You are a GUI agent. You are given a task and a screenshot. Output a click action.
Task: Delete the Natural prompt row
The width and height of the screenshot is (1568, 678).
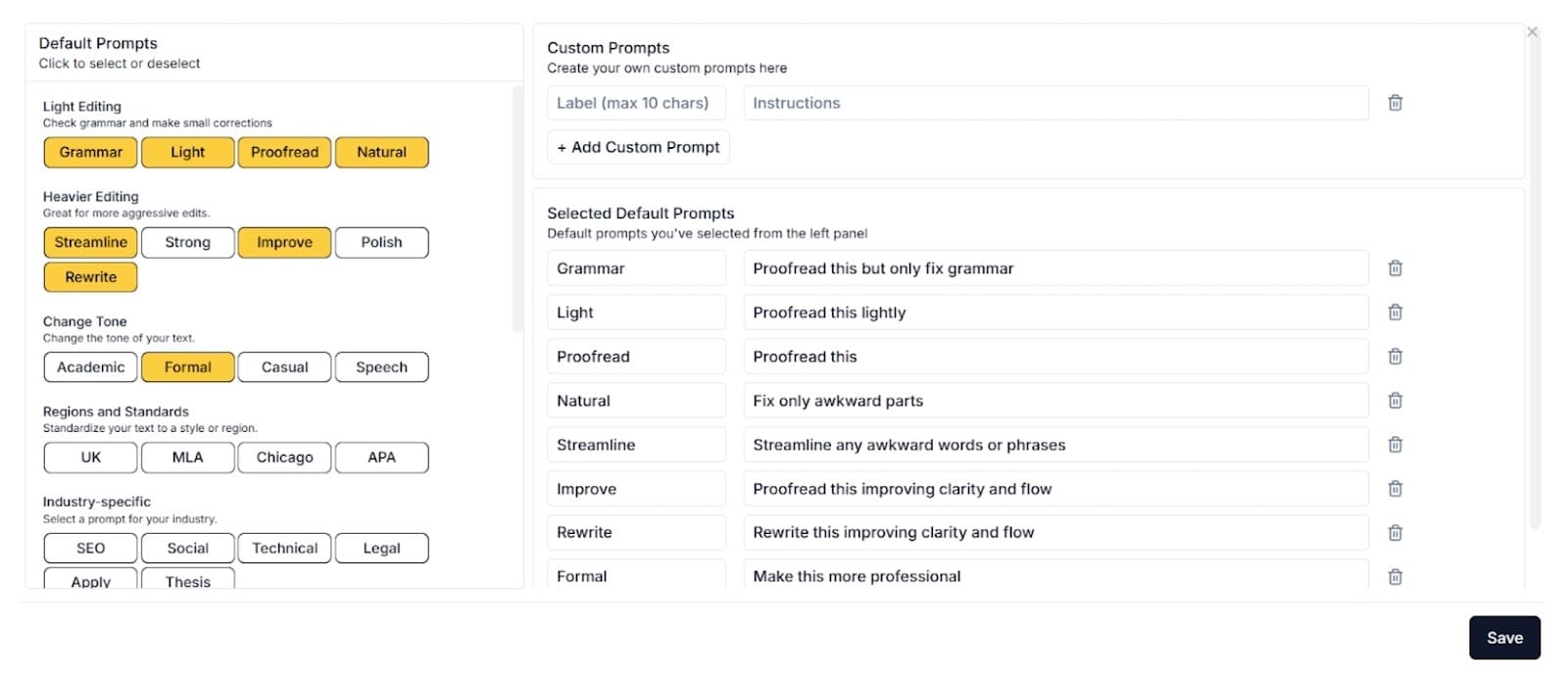1395,401
